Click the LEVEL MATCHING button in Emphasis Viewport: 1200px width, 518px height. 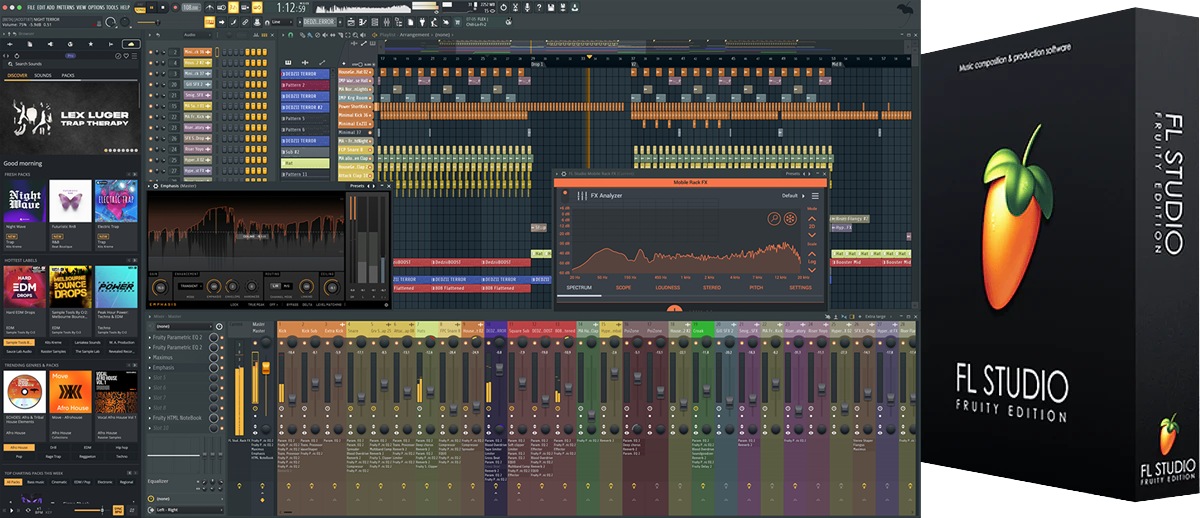(x=329, y=304)
